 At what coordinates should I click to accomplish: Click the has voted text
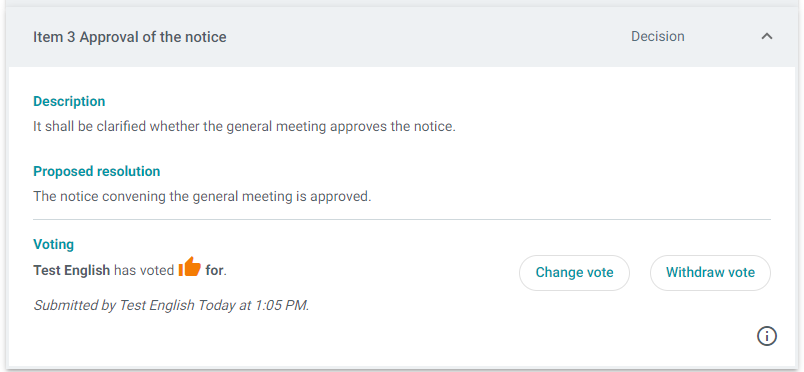pos(144,270)
